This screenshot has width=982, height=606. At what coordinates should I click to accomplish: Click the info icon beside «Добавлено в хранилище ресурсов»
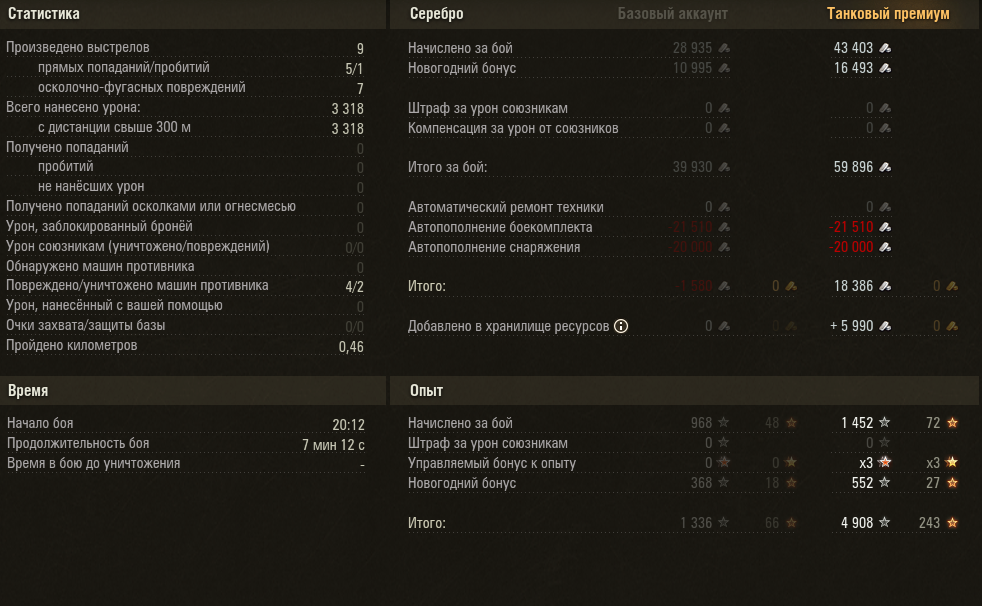[621, 326]
